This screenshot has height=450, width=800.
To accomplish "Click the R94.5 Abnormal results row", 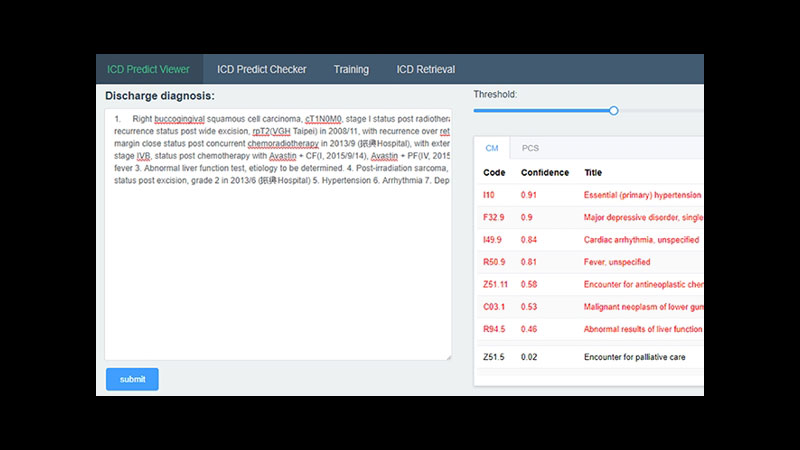I will [590, 329].
